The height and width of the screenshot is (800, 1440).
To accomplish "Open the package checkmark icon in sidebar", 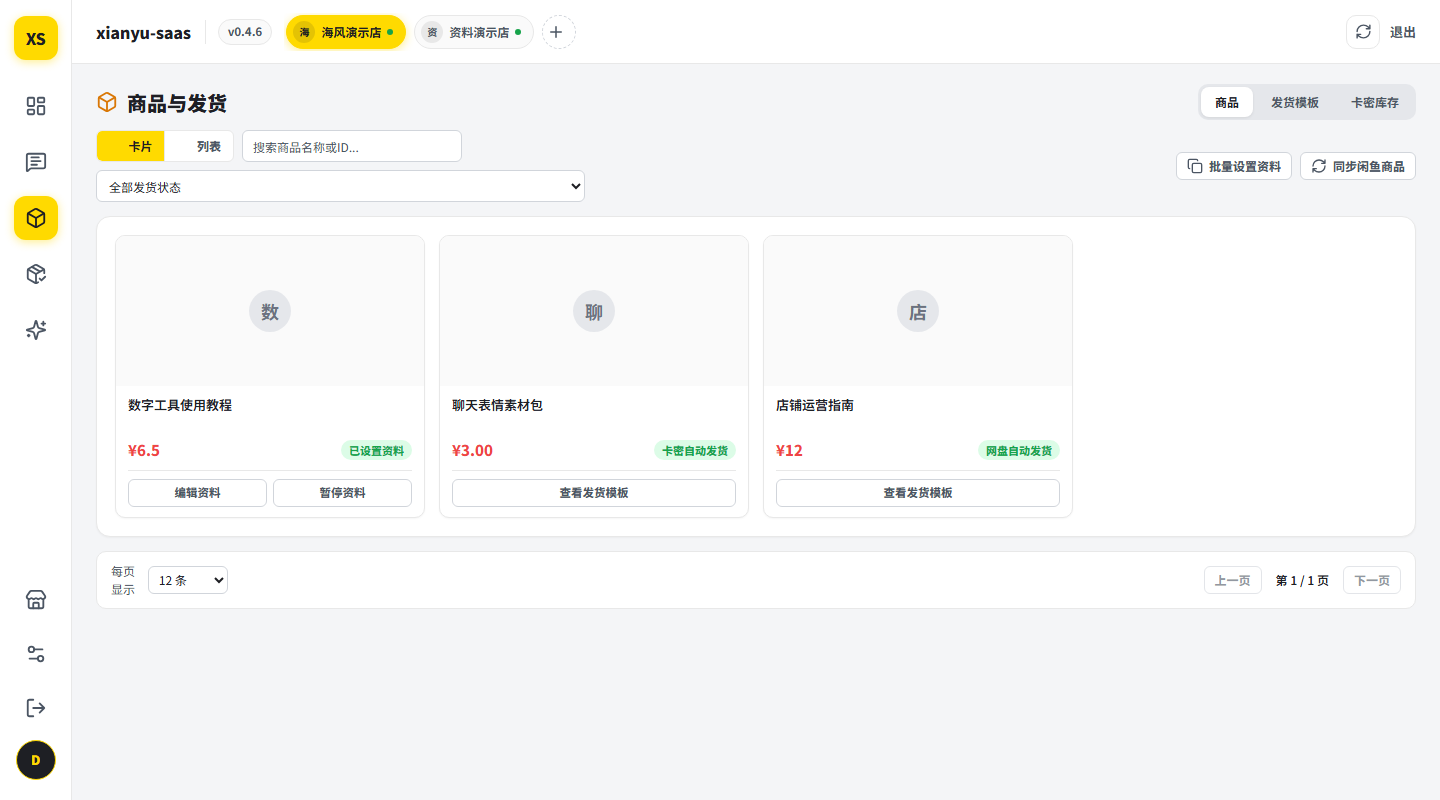I will pyautogui.click(x=36, y=274).
